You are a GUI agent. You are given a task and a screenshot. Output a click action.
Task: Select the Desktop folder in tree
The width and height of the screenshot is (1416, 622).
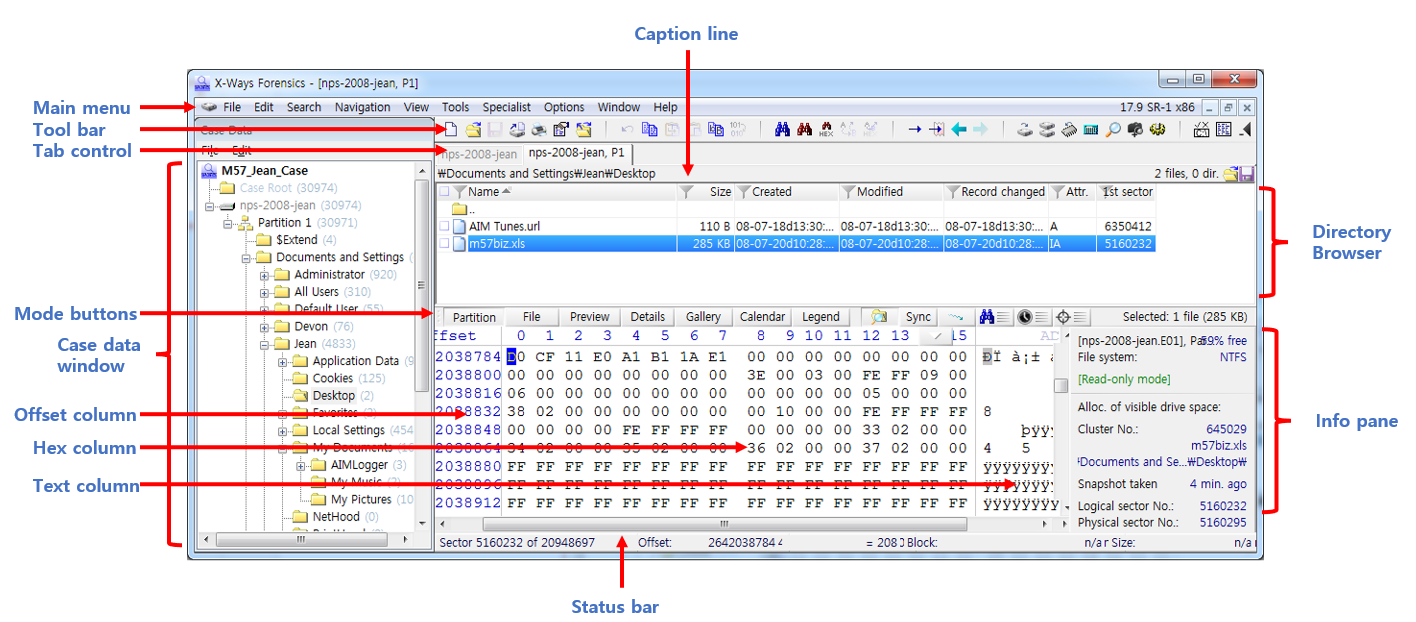click(x=333, y=396)
